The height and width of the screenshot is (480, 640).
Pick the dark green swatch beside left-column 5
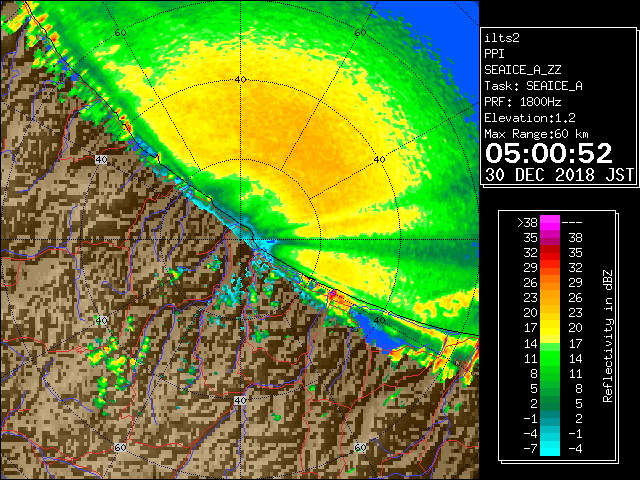click(x=550, y=388)
